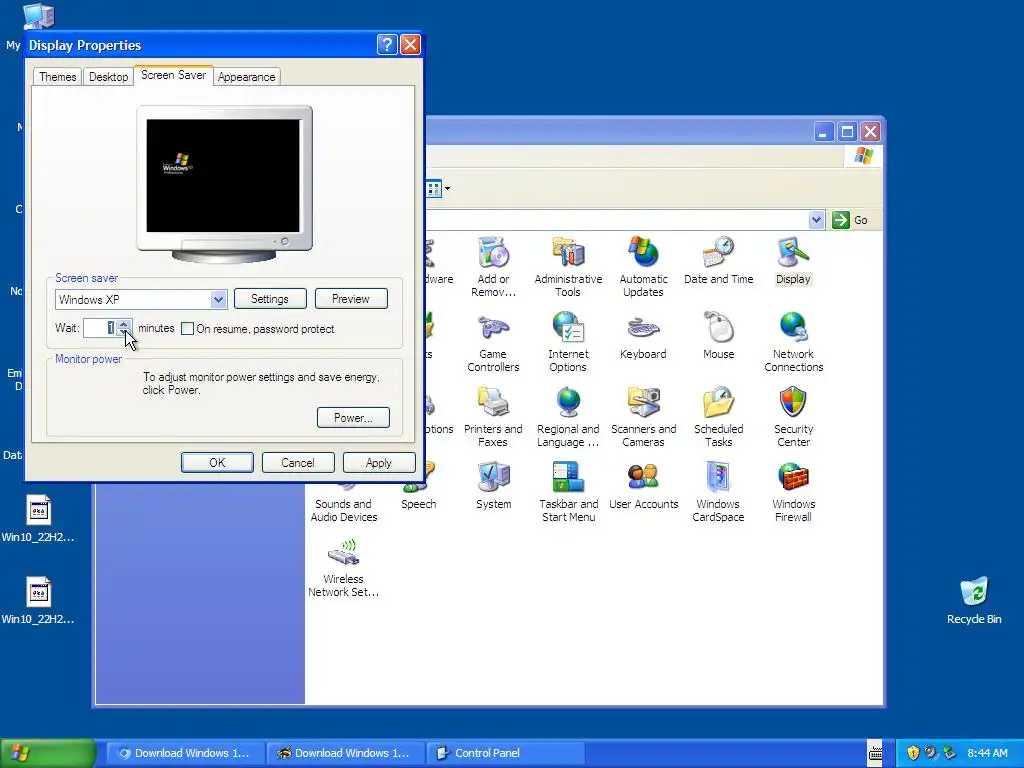Open Game Controllers icon
This screenshot has height=768, width=1024.
point(493,342)
